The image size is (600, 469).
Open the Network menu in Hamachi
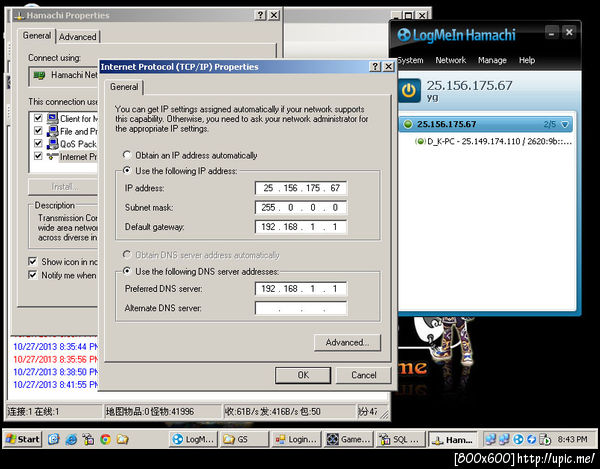(451, 60)
